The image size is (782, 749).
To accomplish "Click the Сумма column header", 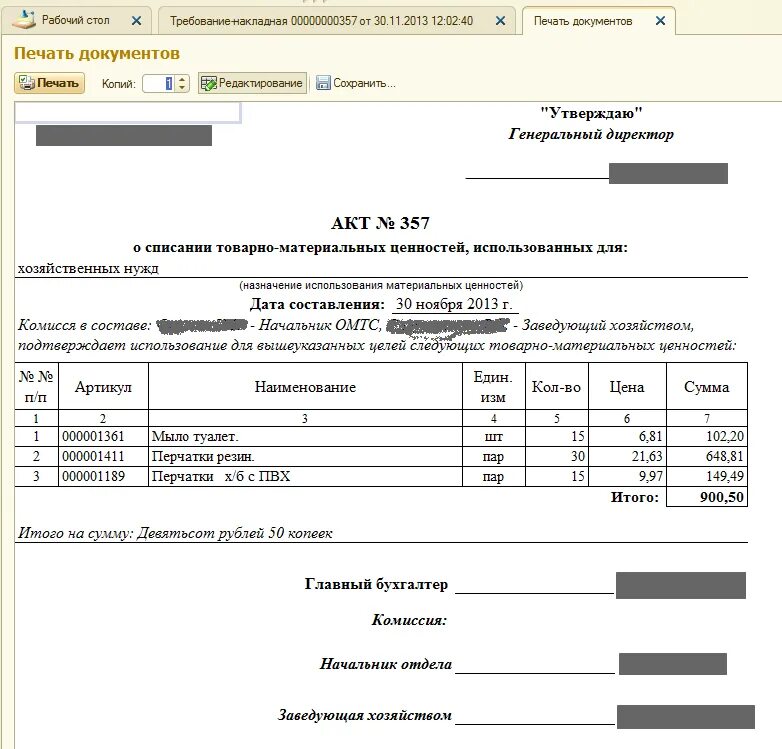I will [707, 386].
